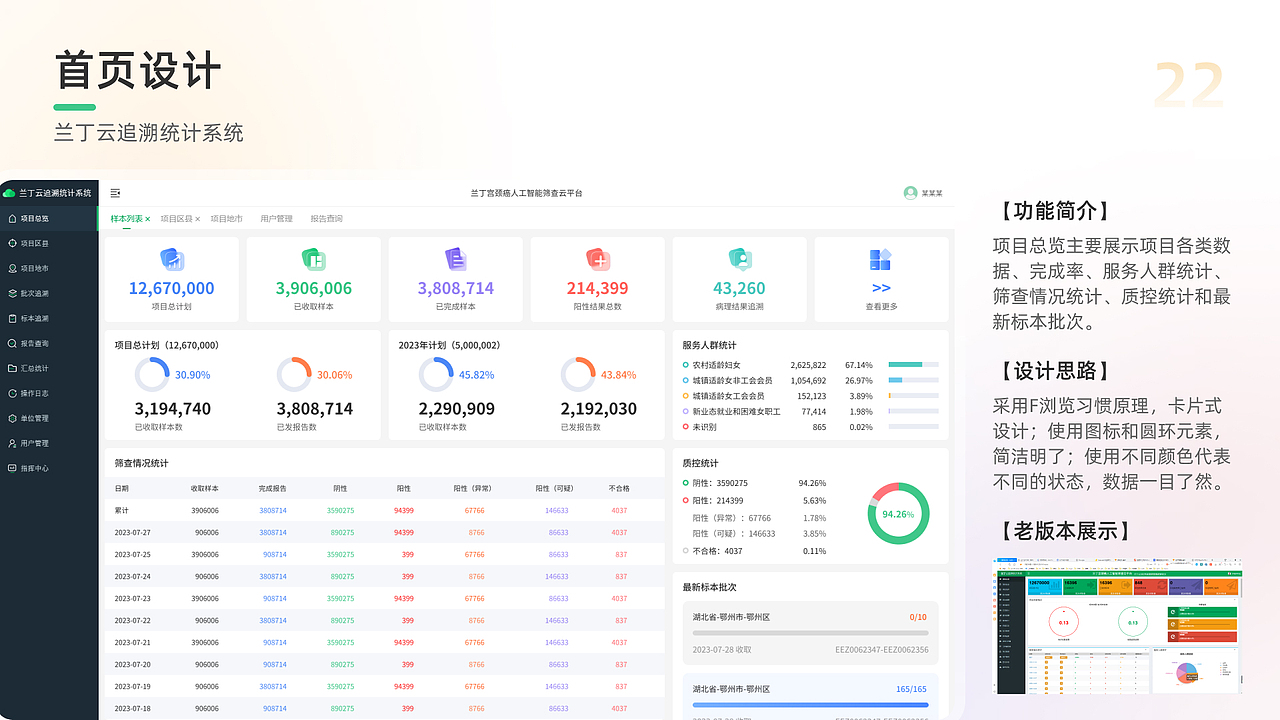The height and width of the screenshot is (720, 1280).
Task: Go to 批次追溯 in the sidebar
Action: 49,293
